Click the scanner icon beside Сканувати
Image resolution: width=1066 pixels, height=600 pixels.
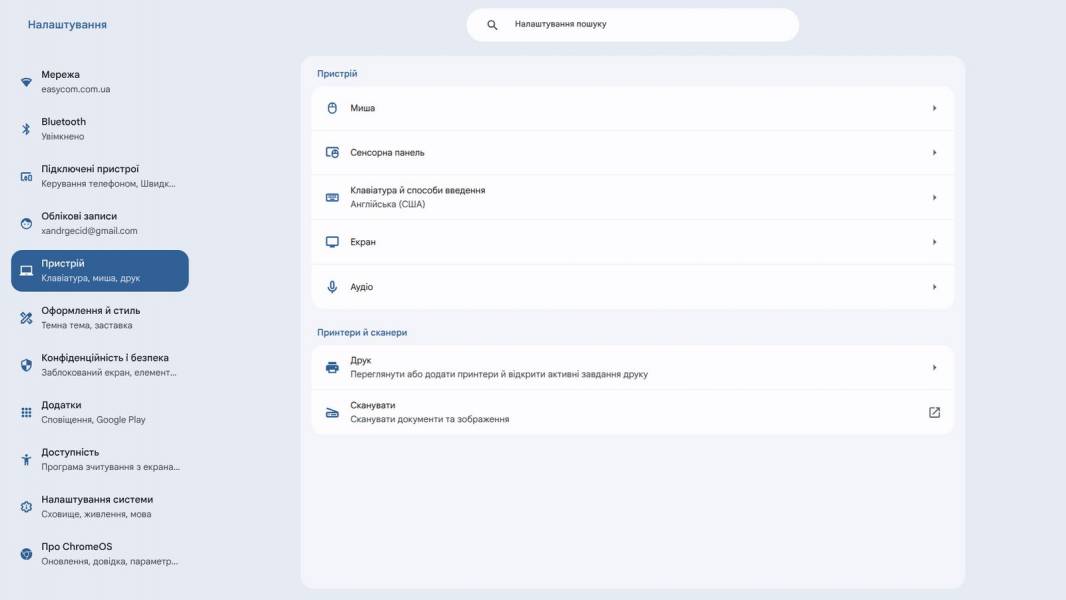coord(332,412)
